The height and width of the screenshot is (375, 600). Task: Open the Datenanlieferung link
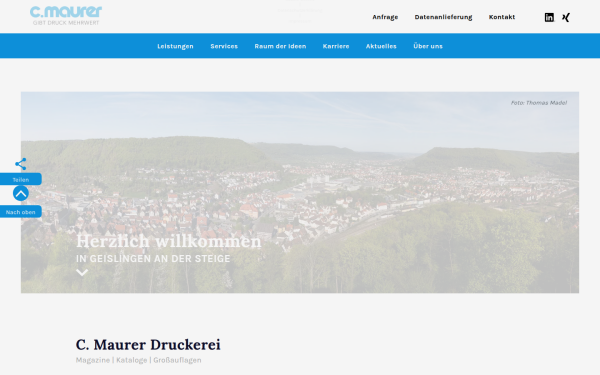(x=443, y=17)
